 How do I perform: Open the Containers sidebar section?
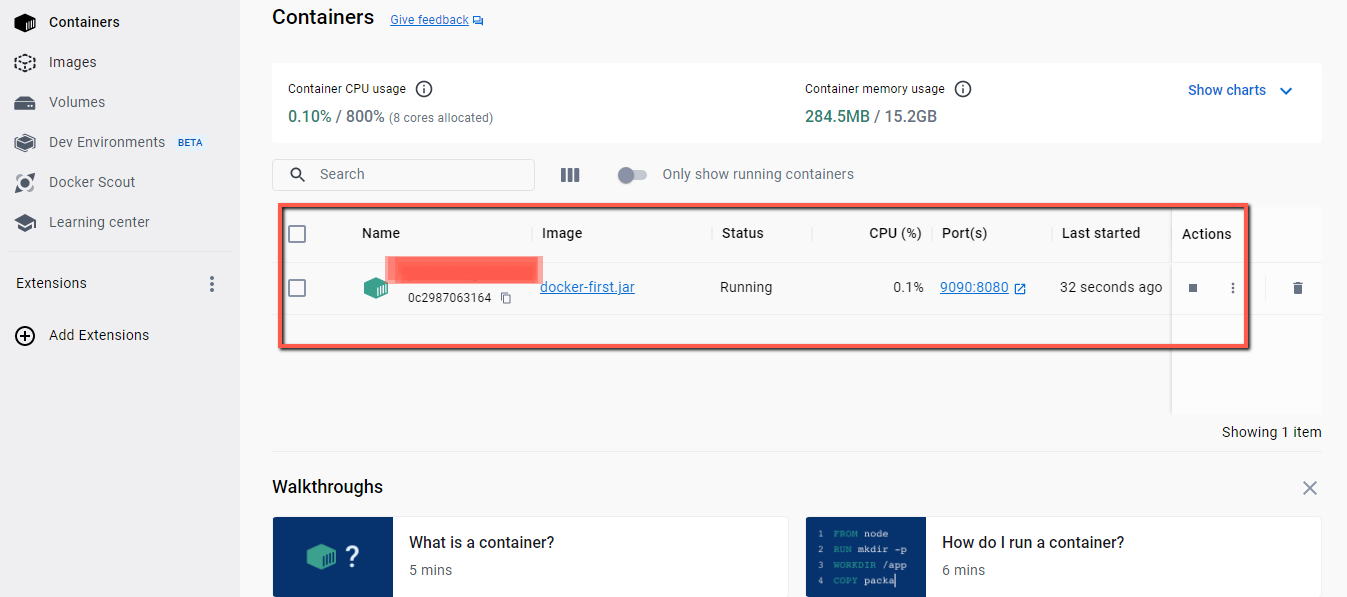[x=84, y=22]
